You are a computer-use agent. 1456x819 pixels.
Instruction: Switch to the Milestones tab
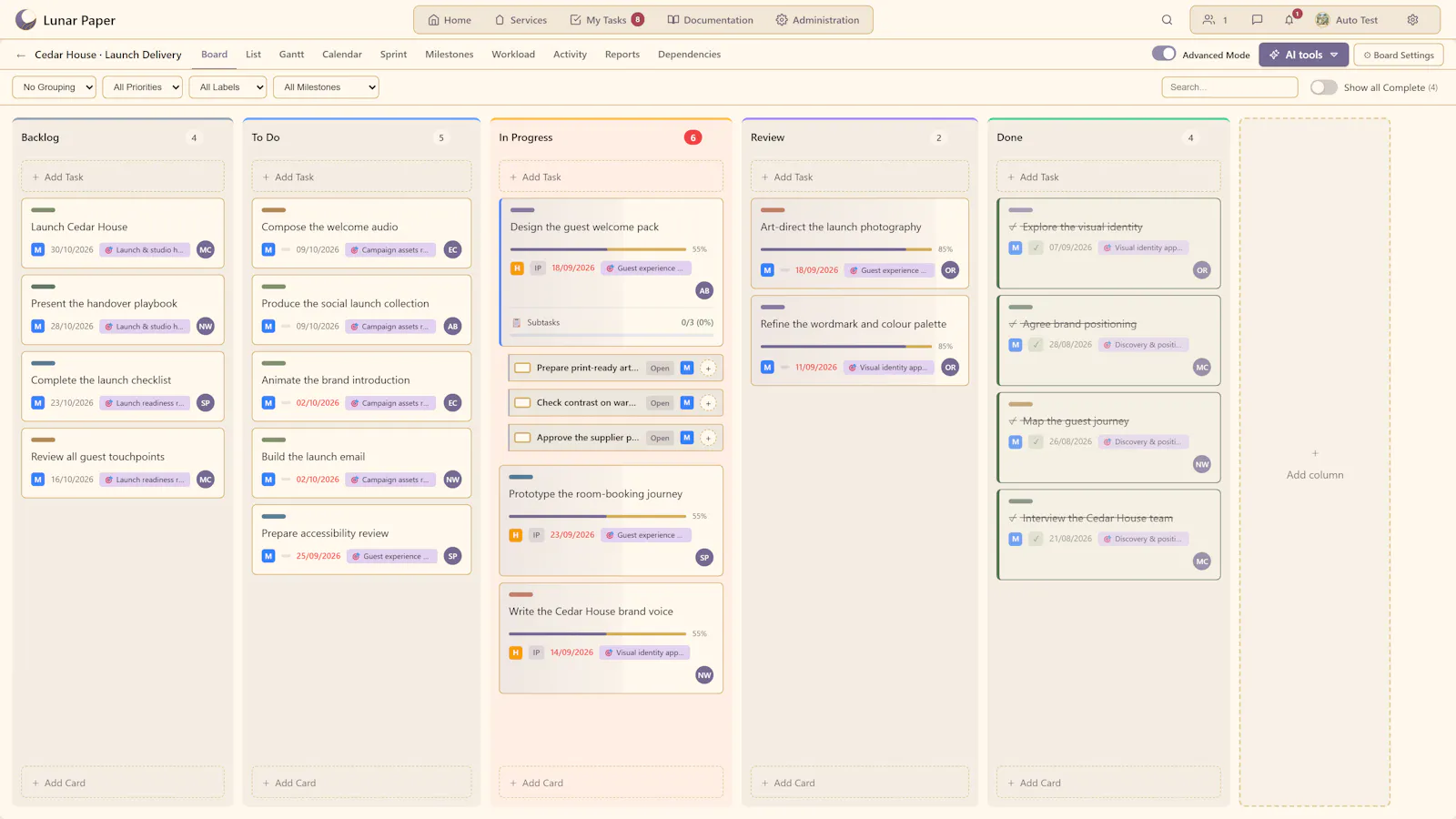450,55
